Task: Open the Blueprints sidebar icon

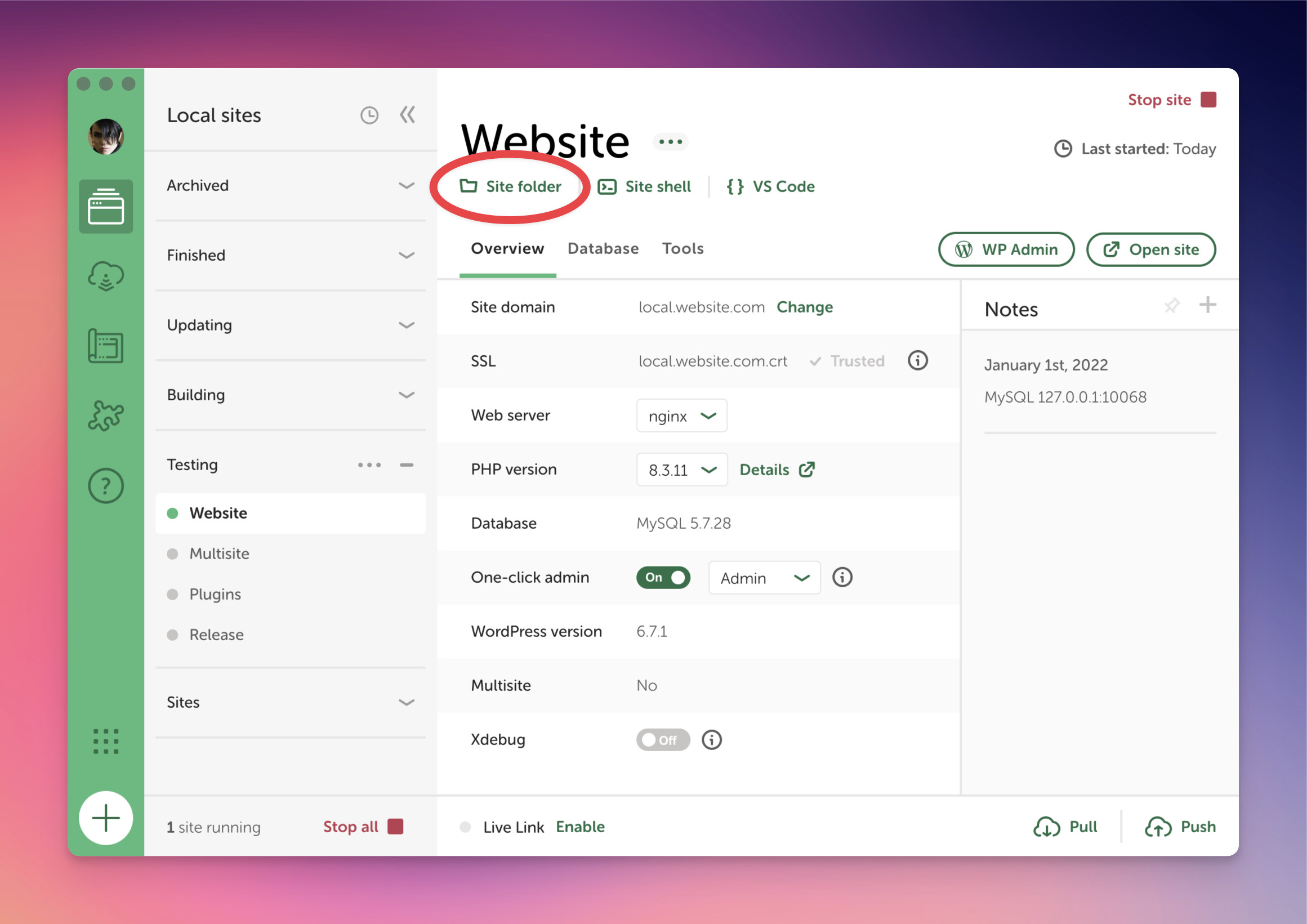Action: (106, 346)
